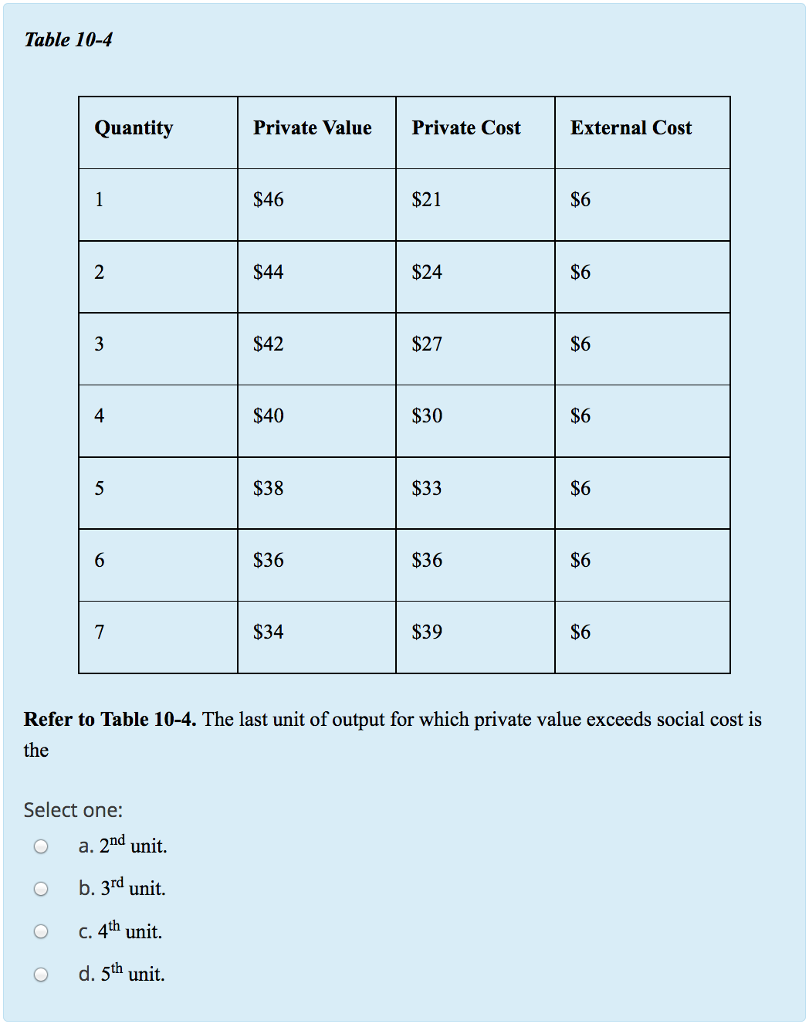The height and width of the screenshot is (1024, 809).
Task: Click the $36 private value cell
Action: (x=265, y=560)
